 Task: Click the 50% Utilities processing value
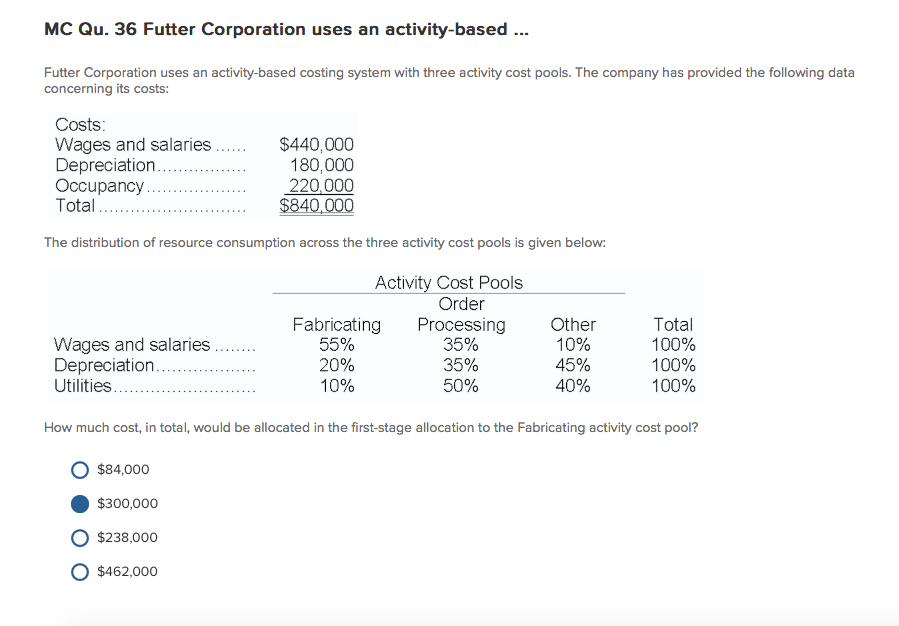[x=460, y=385]
